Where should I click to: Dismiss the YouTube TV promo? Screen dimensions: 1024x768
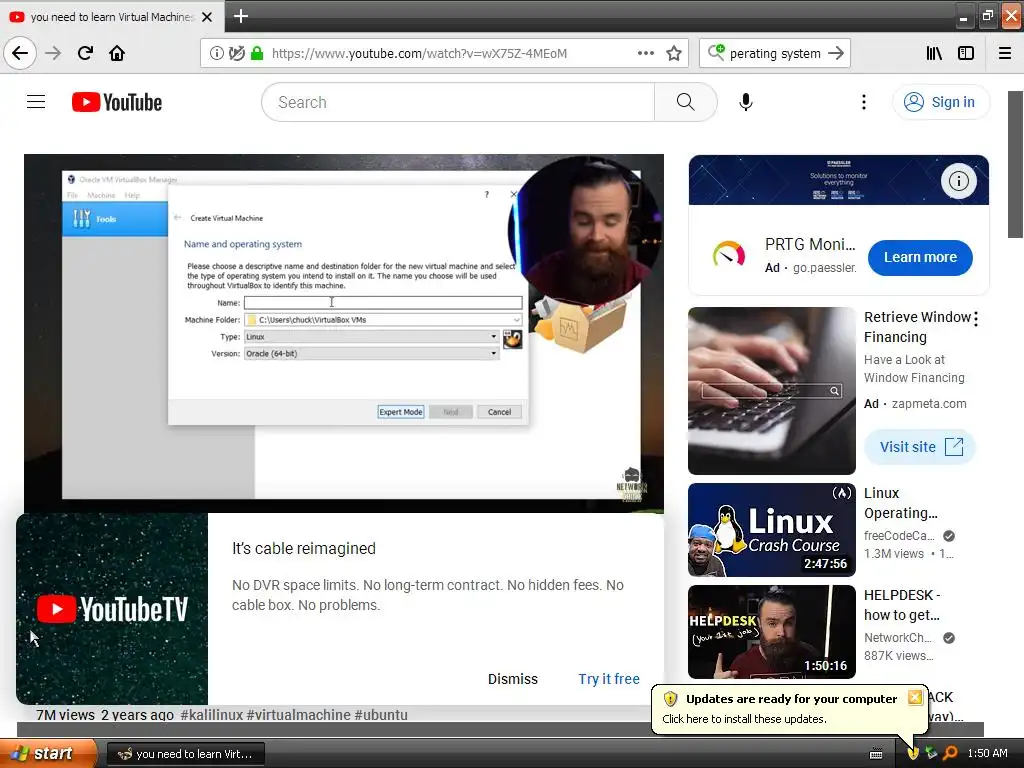513,679
